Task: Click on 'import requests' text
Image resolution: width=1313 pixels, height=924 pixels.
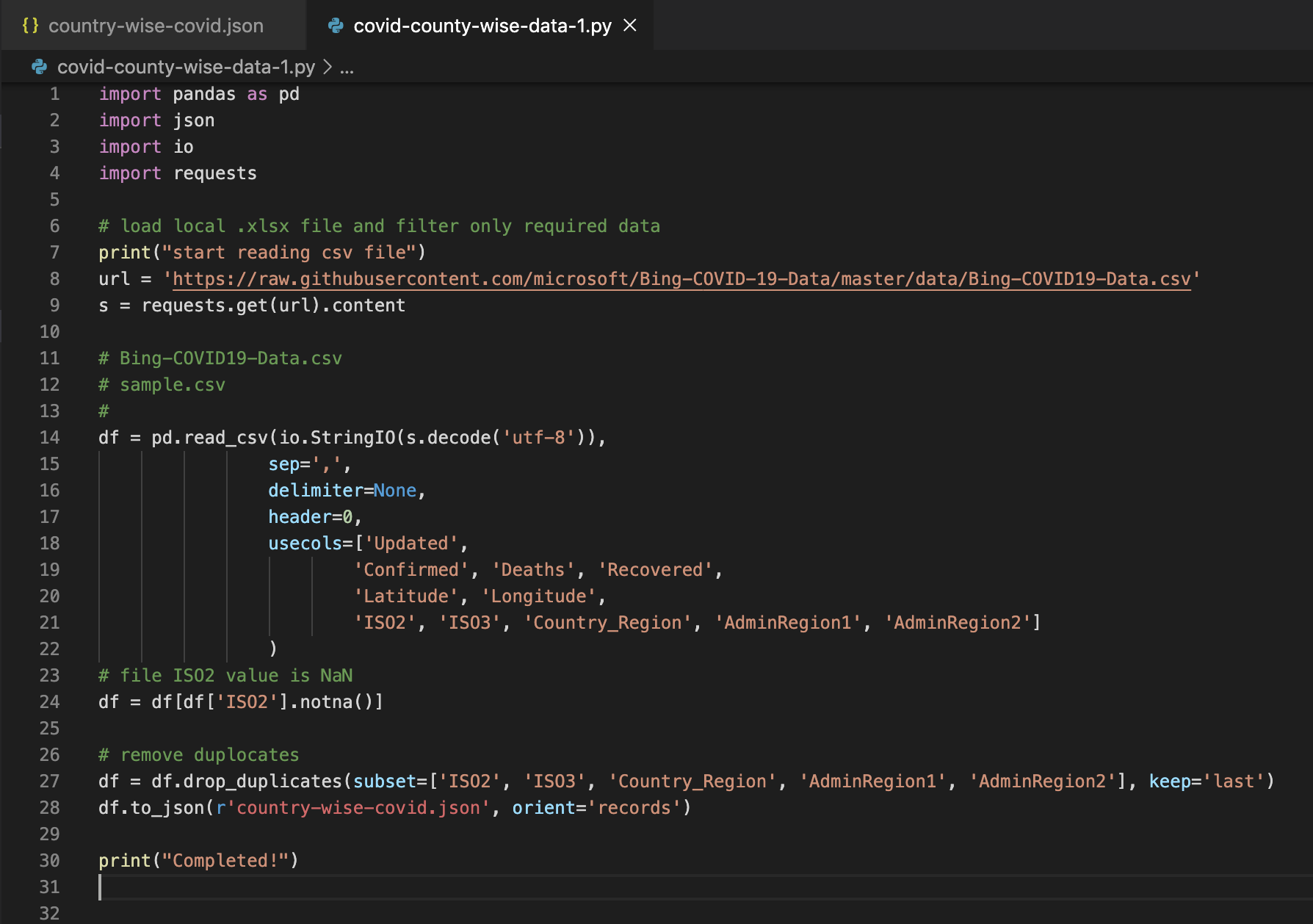Action: (x=178, y=173)
